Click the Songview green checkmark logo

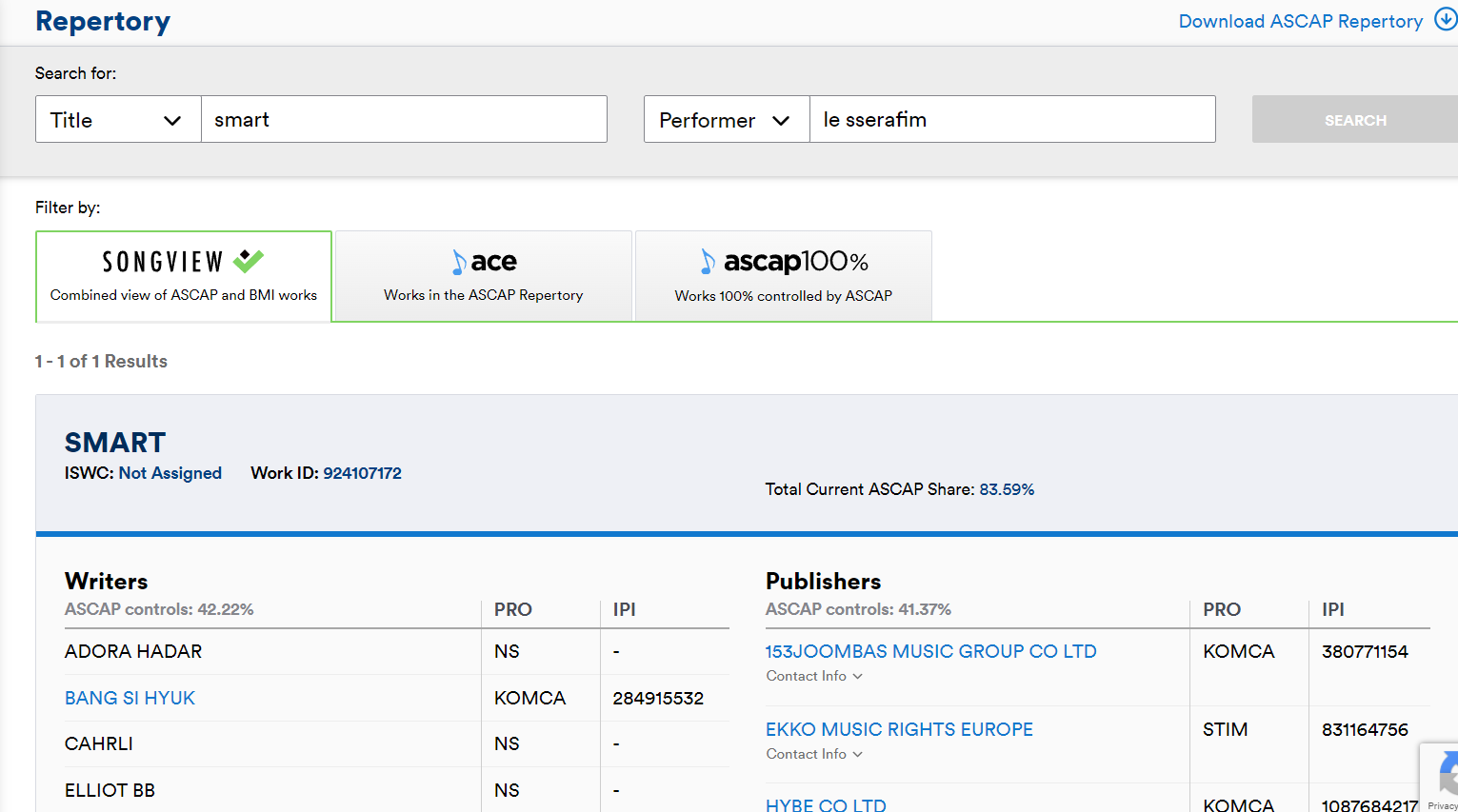(x=249, y=261)
